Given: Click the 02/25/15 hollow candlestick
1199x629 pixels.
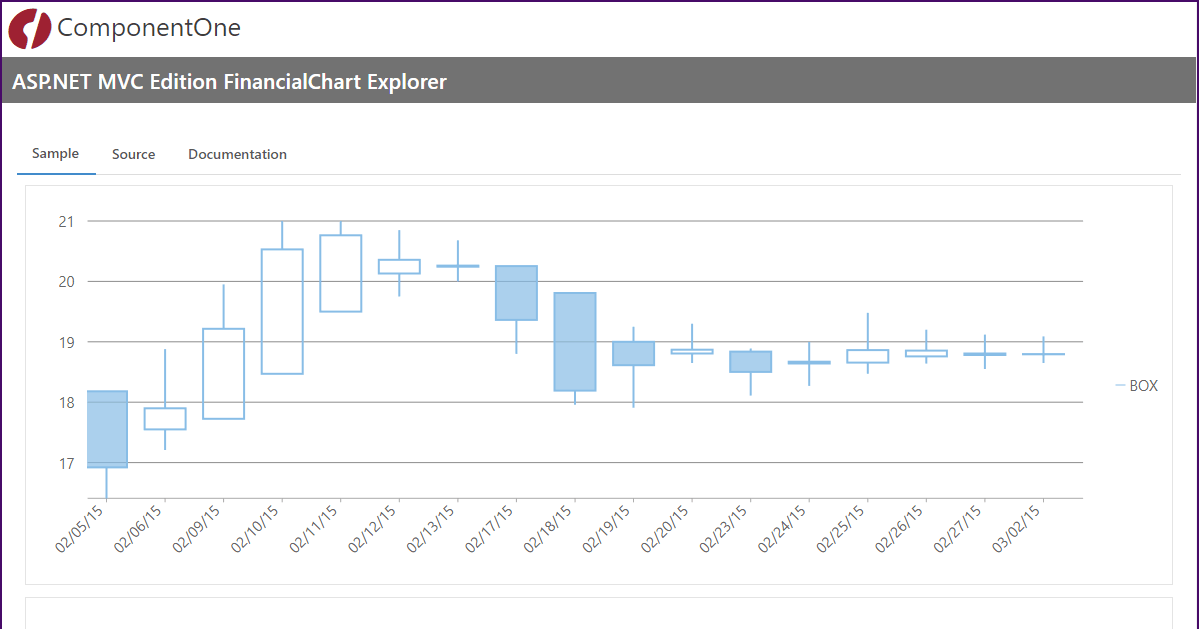Looking at the screenshot, I should click(867, 356).
